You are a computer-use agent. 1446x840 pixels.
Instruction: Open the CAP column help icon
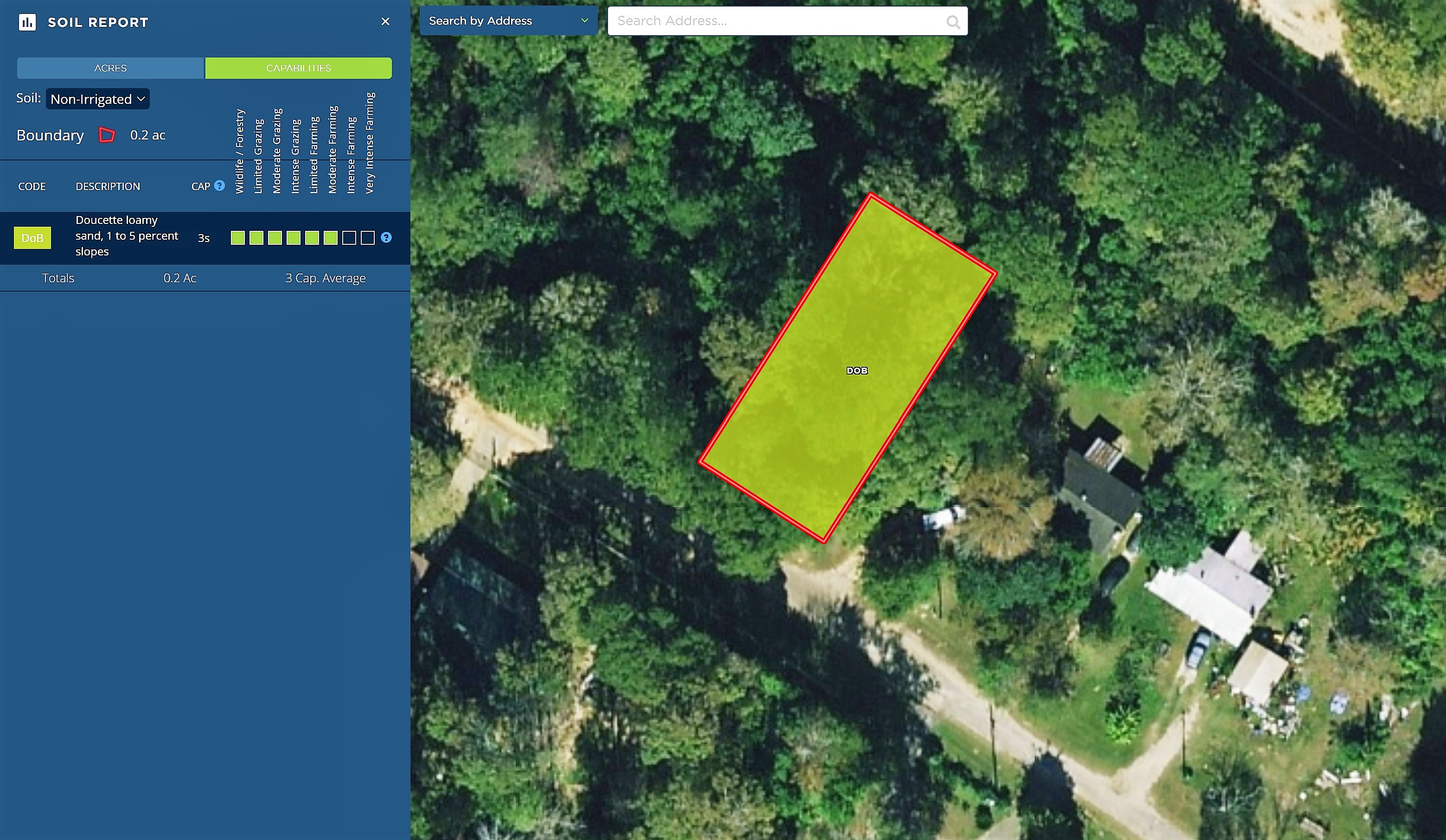[219, 186]
